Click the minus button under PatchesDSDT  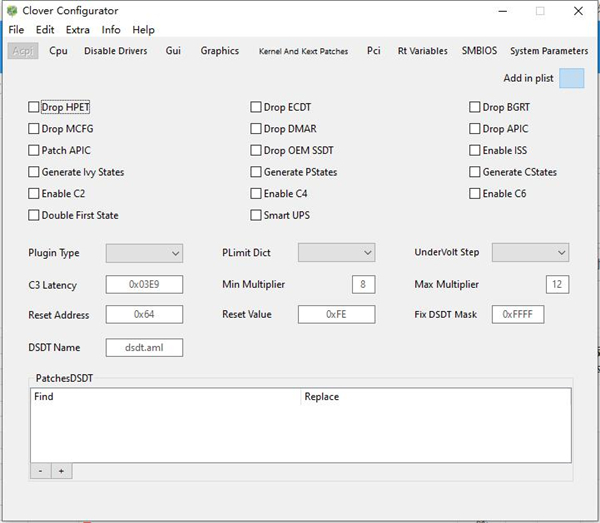coord(40,470)
